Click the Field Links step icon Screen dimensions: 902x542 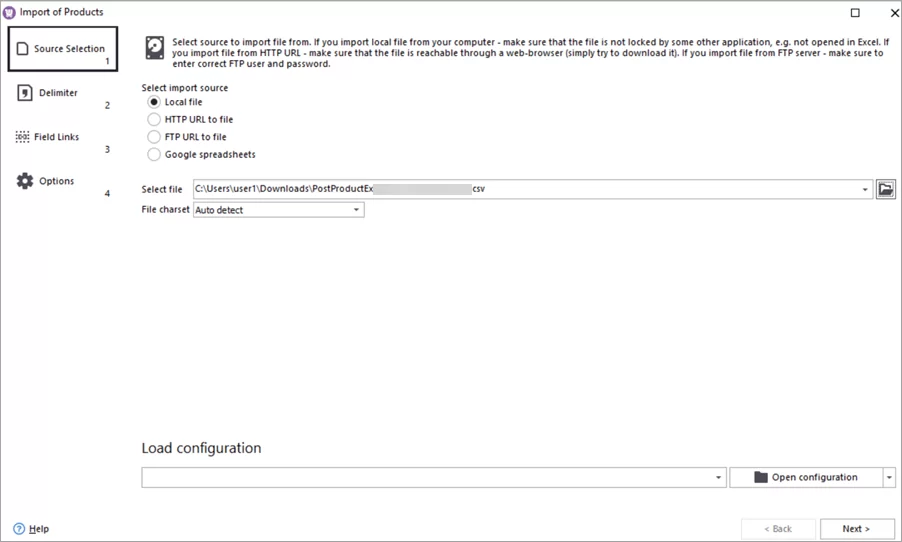[x=23, y=137]
